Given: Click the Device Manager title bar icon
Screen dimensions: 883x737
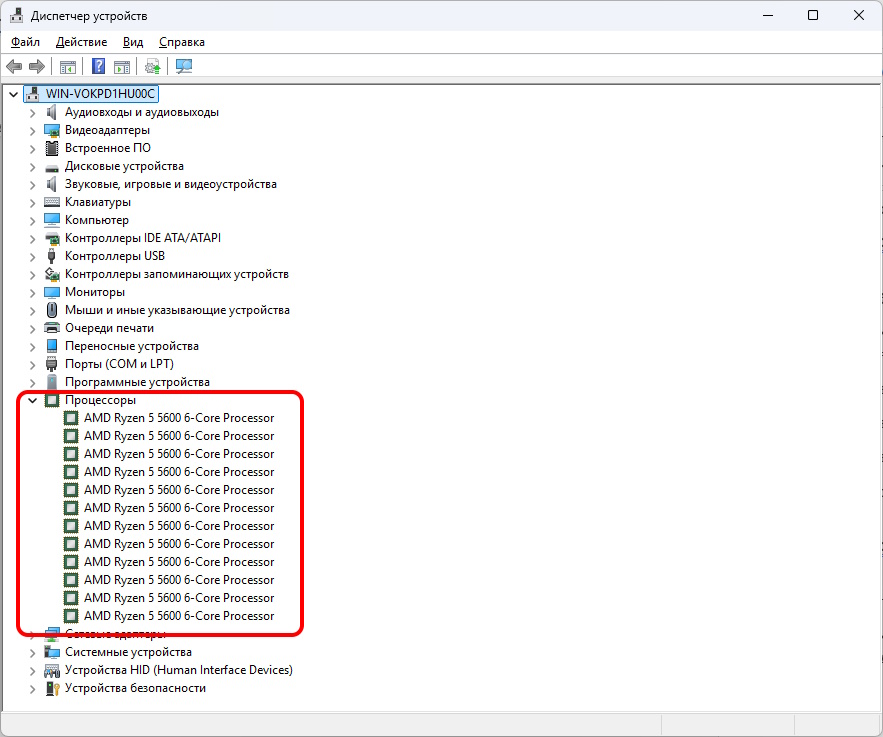Looking at the screenshot, I should click(17, 15).
